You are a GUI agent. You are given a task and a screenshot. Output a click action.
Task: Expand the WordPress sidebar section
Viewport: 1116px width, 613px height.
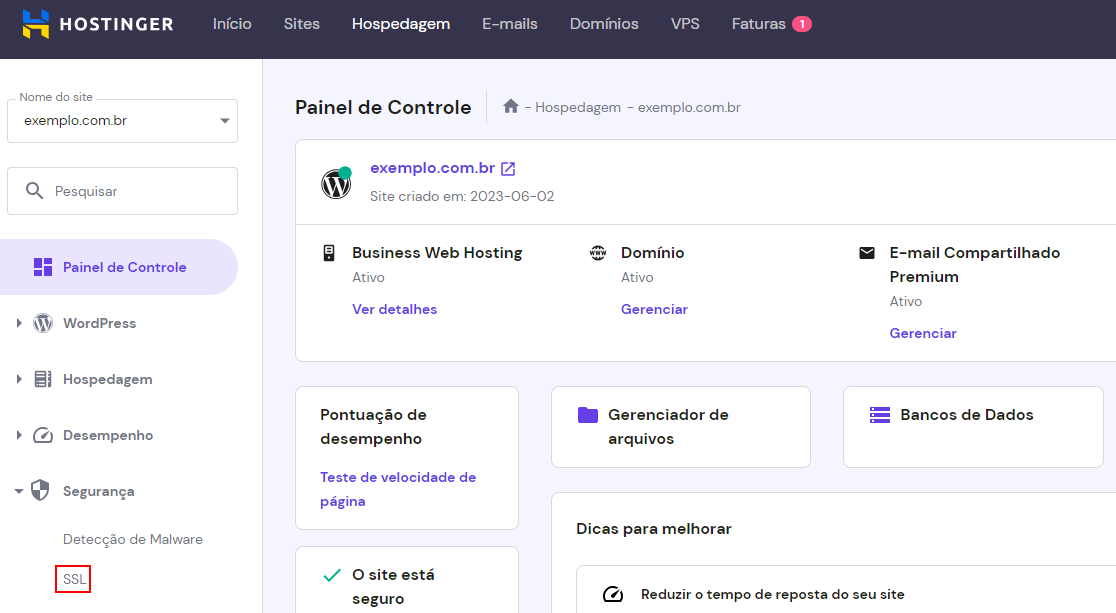pyautogui.click(x=17, y=323)
